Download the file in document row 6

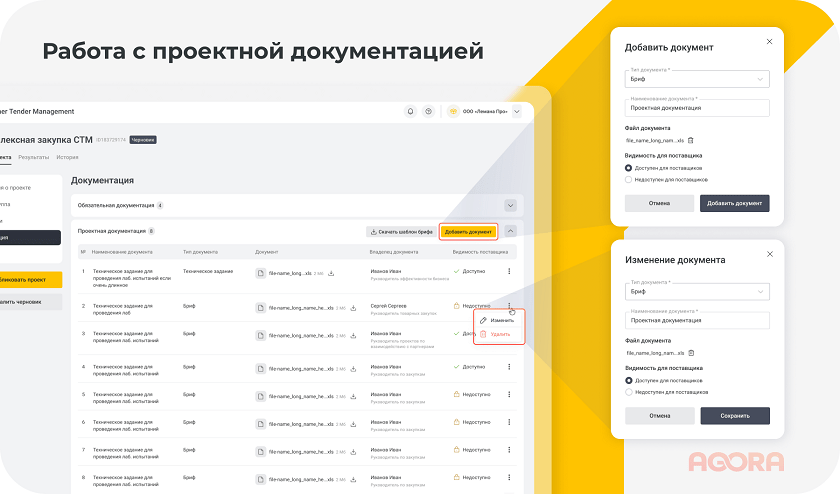[353, 424]
